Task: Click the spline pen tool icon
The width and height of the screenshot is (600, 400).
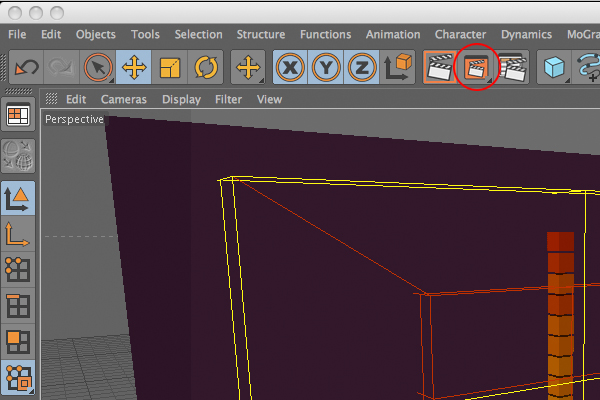Action: (587, 67)
